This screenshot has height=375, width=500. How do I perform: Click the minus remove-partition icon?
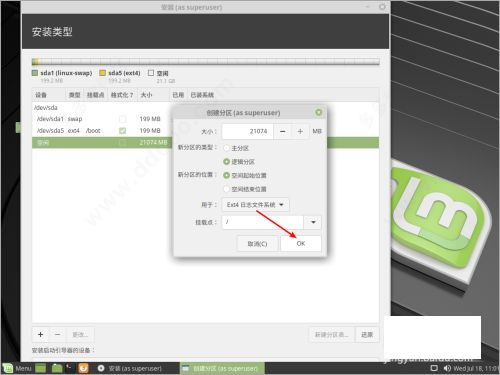pos(57,334)
